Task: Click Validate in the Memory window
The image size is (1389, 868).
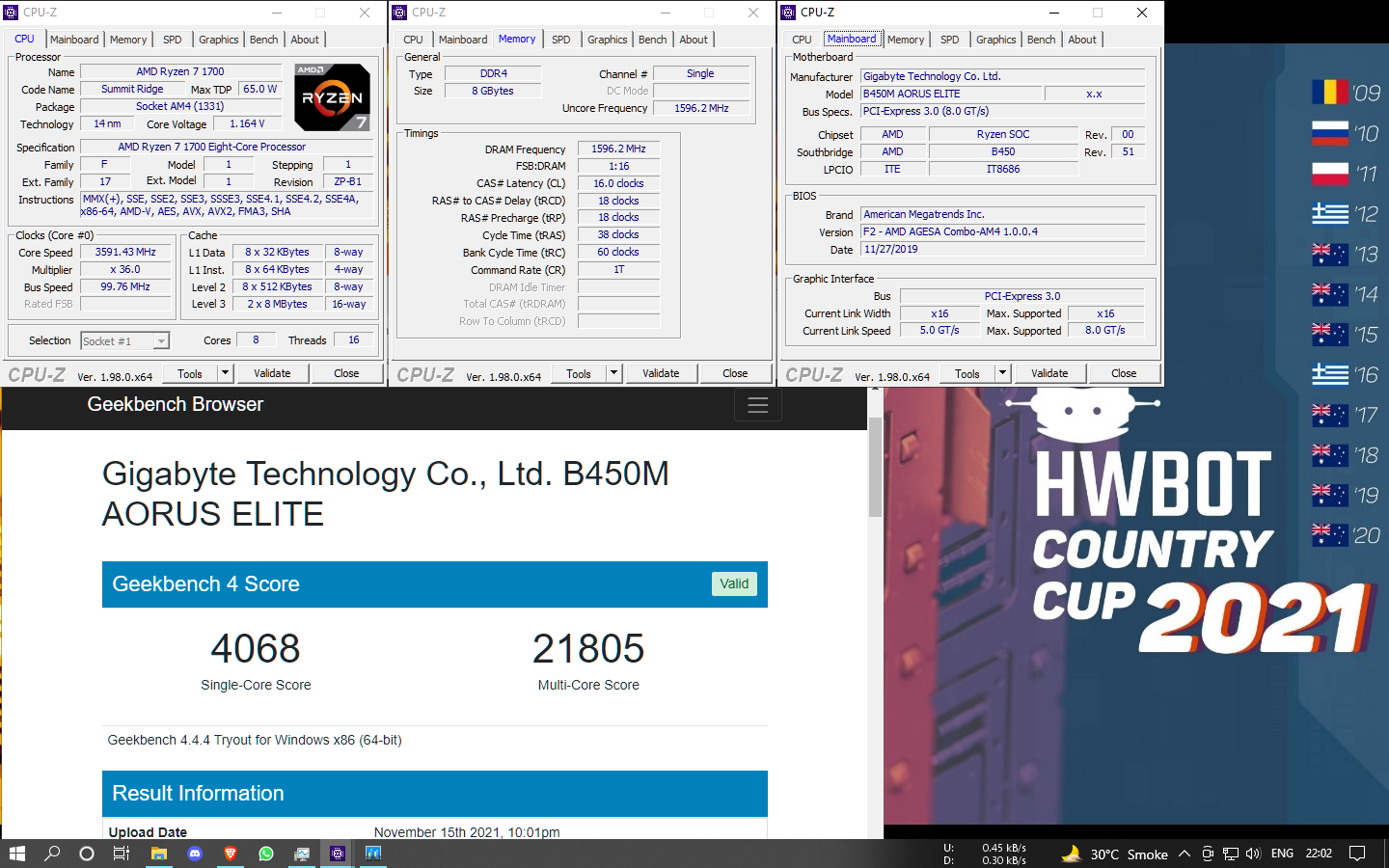Action: [x=661, y=373]
